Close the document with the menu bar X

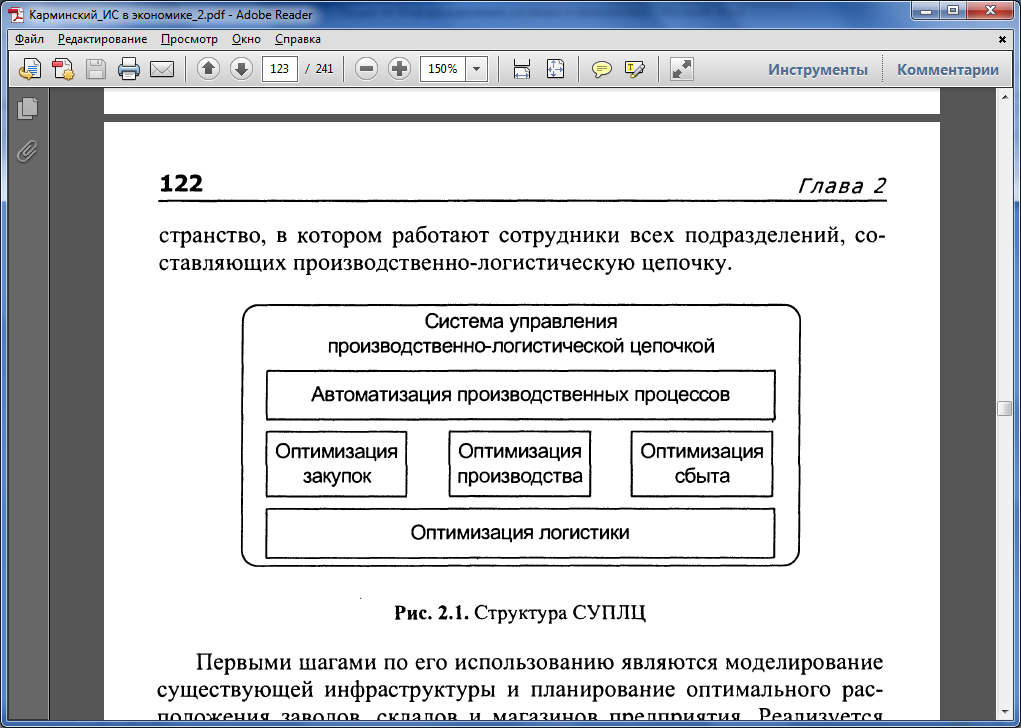click(1002, 39)
